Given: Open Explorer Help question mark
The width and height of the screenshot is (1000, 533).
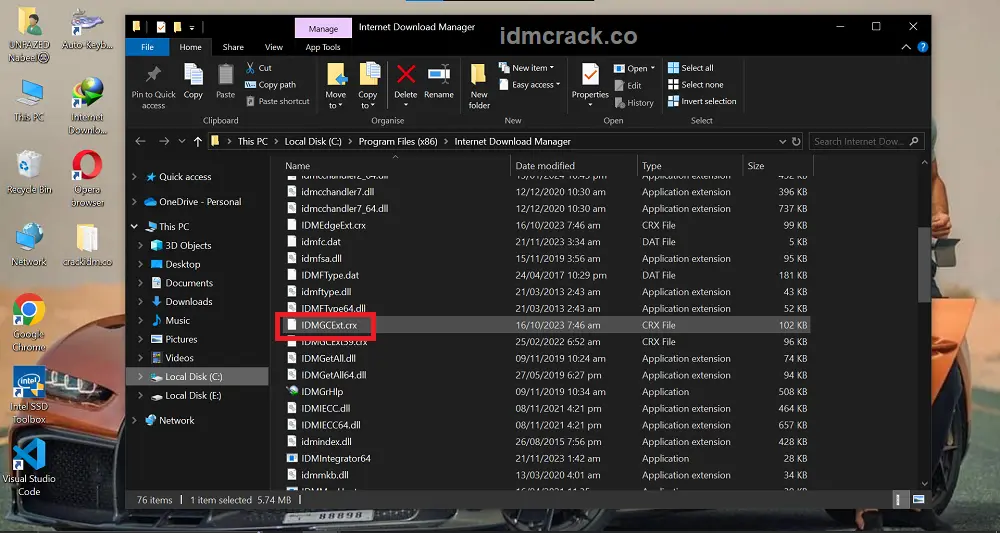Looking at the screenshot, I should [923, 47].
